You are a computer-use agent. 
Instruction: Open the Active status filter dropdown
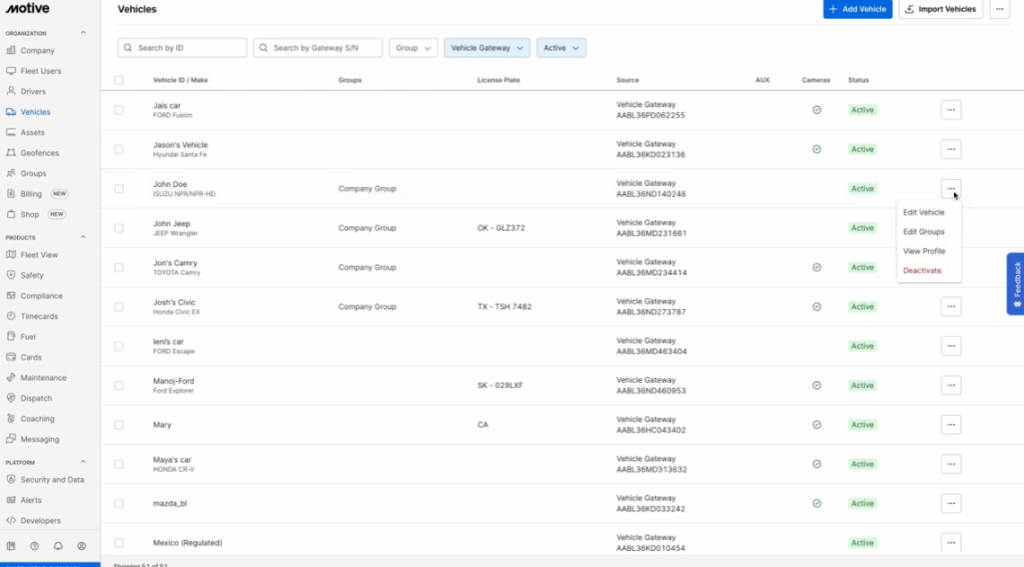[561, 48]
